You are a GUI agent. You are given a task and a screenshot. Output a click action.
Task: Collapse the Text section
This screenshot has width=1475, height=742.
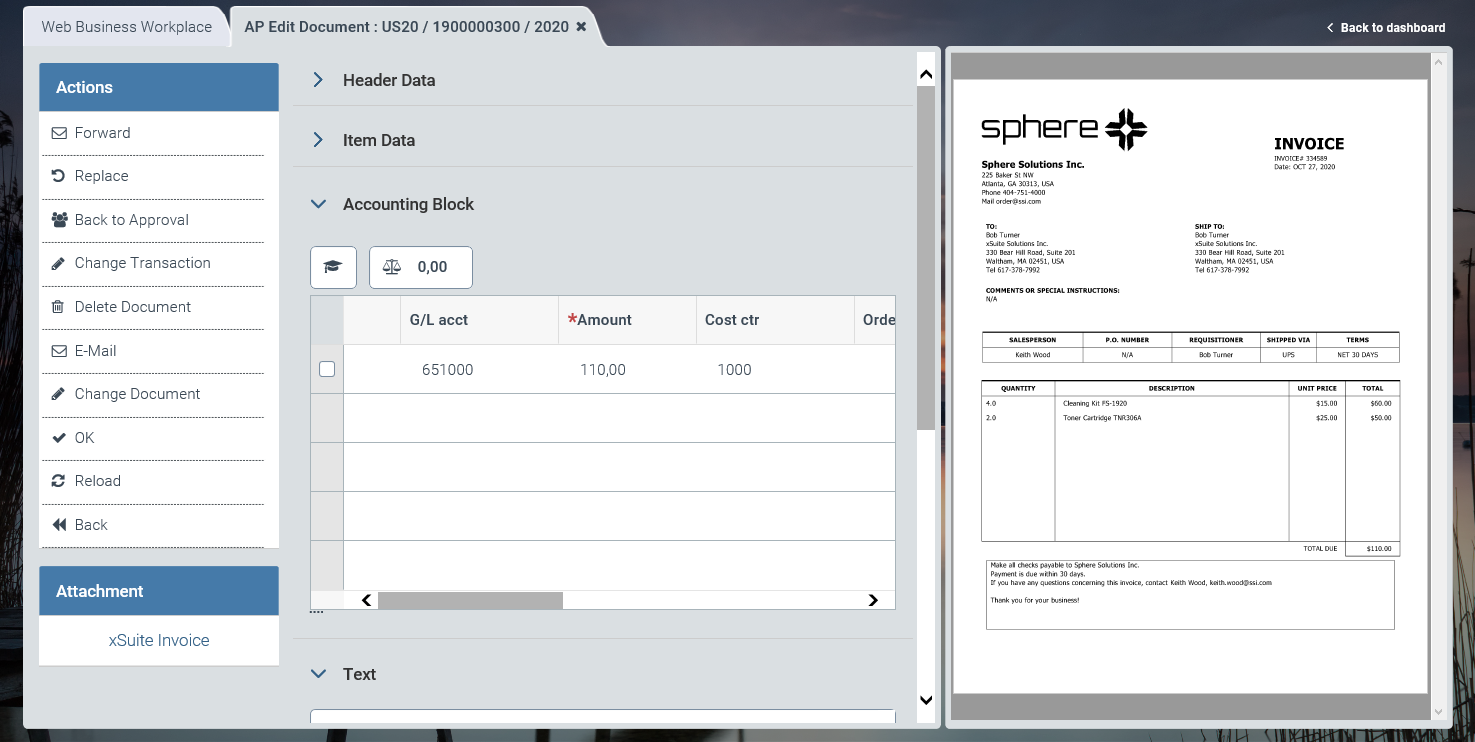click(318, 674)
